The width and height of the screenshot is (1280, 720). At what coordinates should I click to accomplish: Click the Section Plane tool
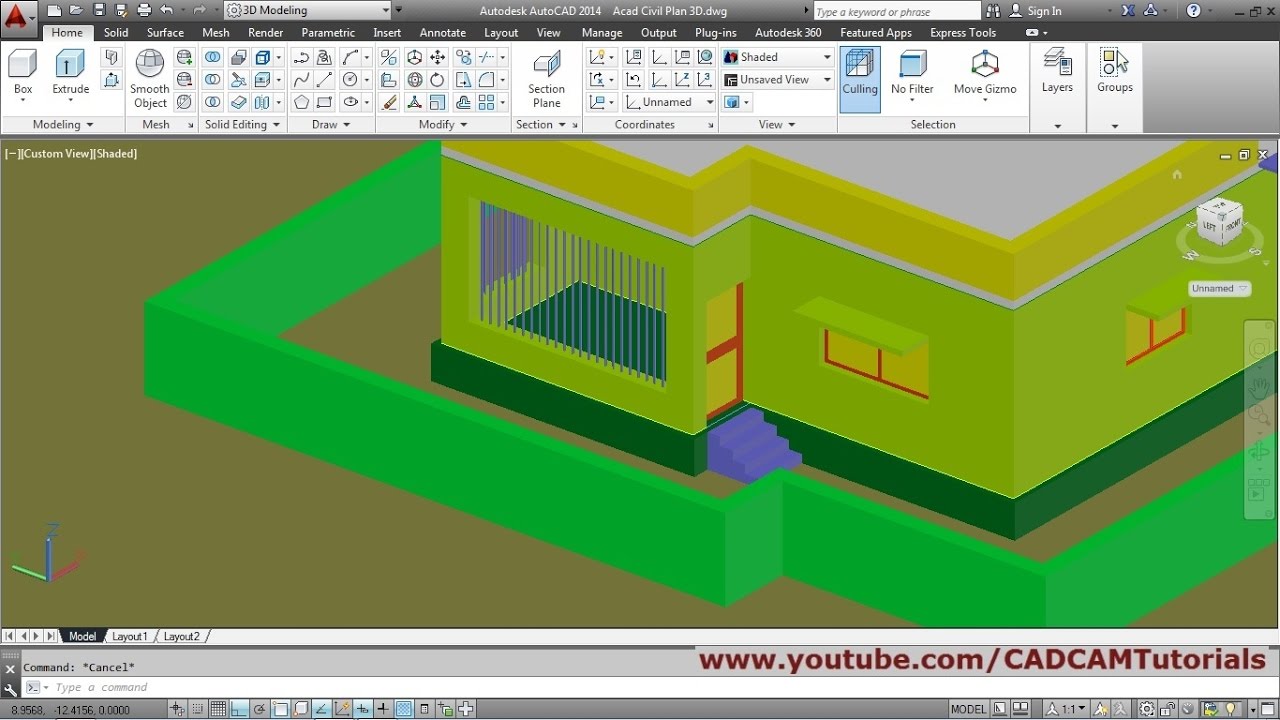click(x=547, y=79)
